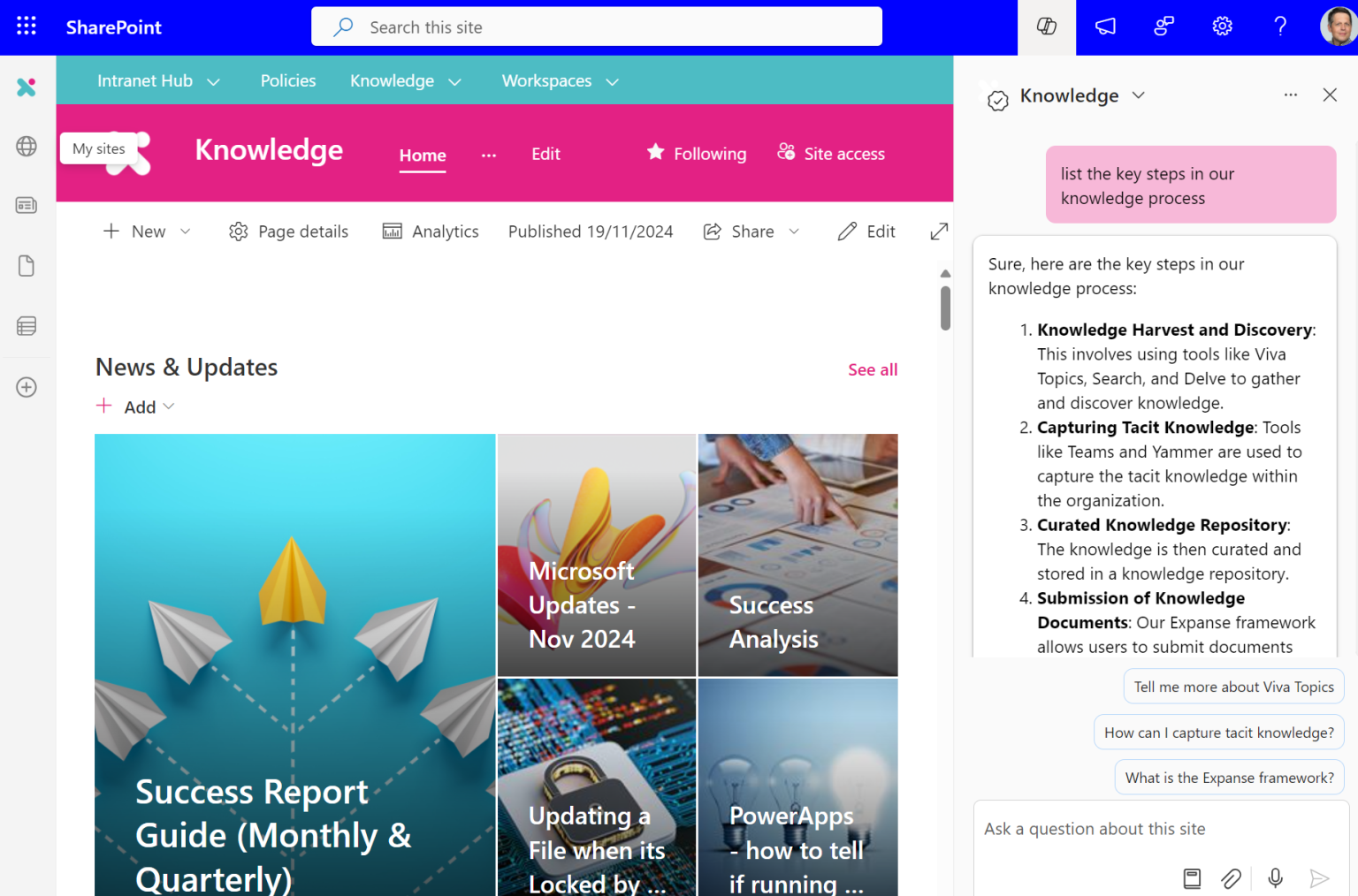Click the scrollbar up arrow
The width and height of the screenshot is (1358, 896).
[945, 274]
